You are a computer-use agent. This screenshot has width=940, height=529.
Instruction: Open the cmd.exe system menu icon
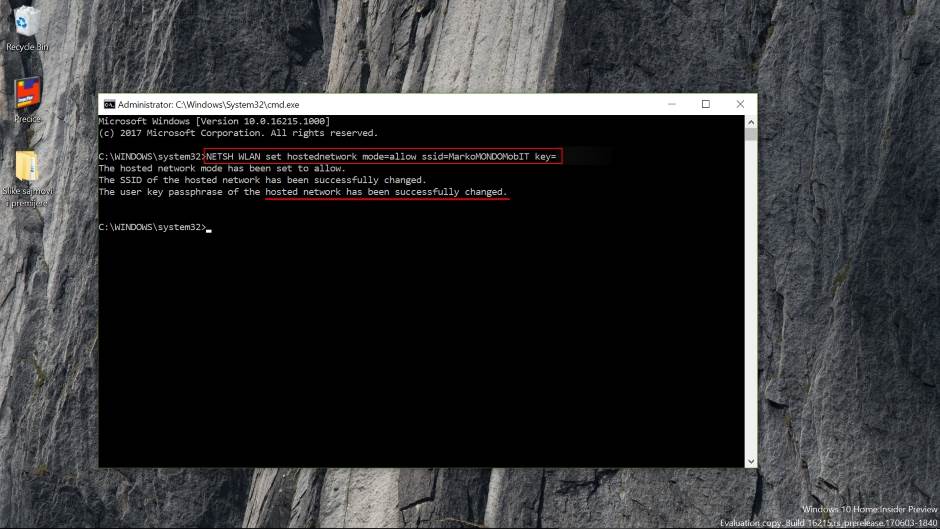coord(109,104)
